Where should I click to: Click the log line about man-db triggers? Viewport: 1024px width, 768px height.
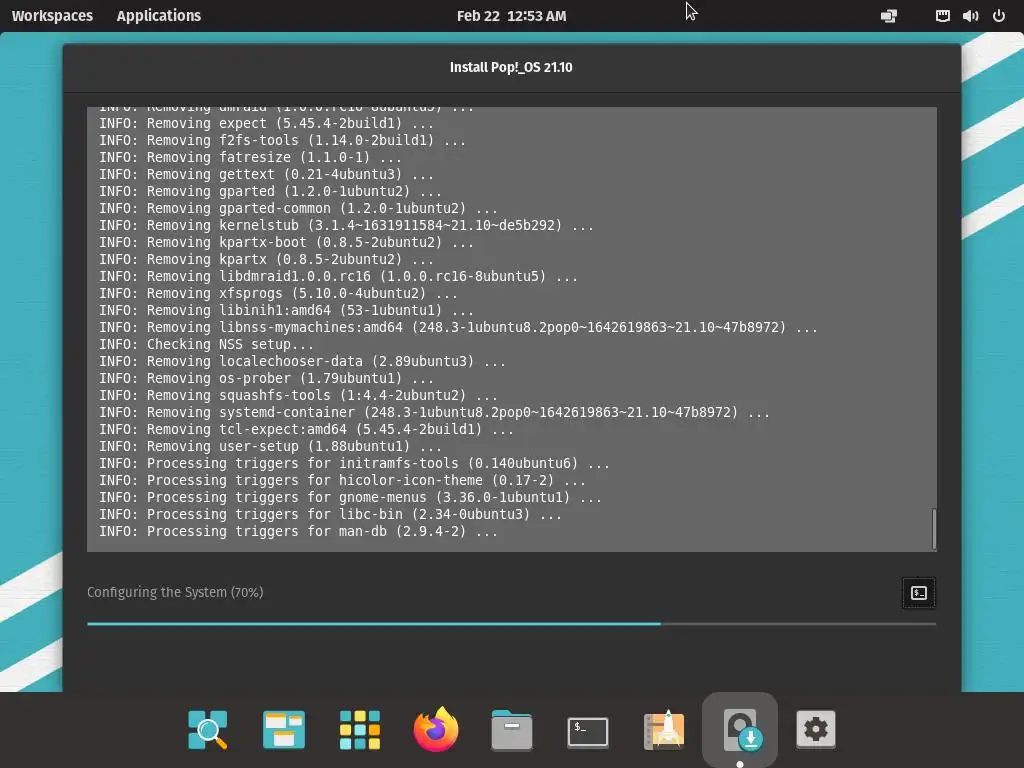pos(298,531)
